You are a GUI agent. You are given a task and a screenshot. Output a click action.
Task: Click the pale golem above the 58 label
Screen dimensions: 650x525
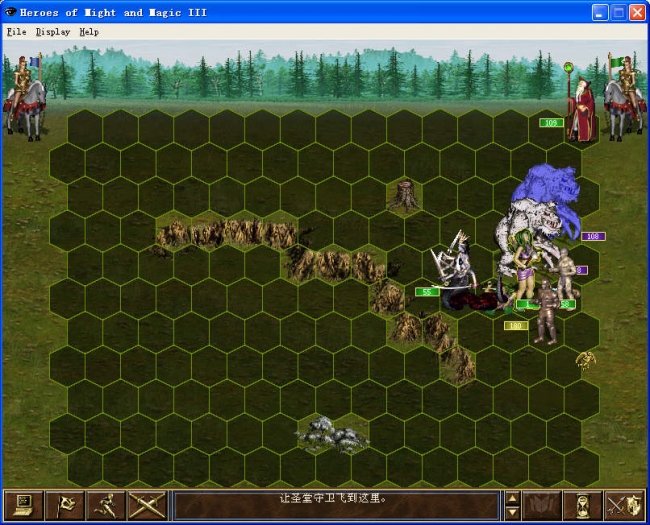click(x=566, y=274)
